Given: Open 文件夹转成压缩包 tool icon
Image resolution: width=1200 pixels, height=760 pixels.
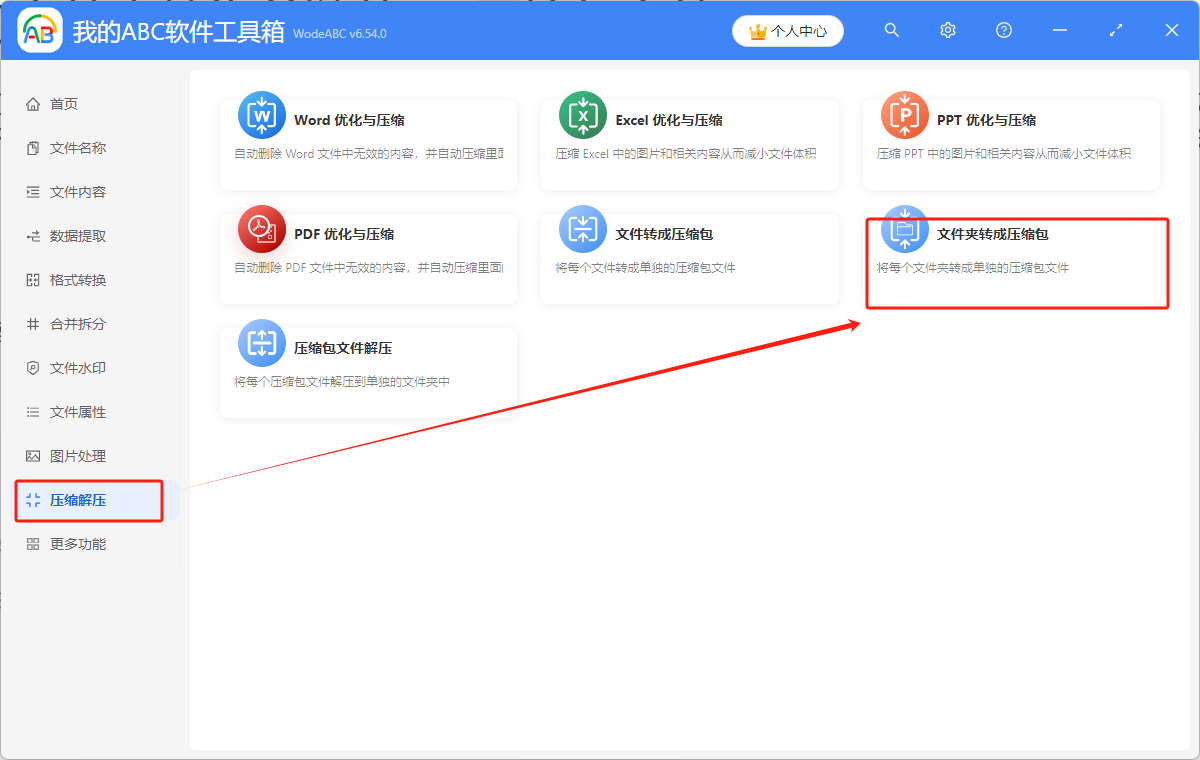Looking at the screenshot, I should pyautogui.click(x=905, y=229).
